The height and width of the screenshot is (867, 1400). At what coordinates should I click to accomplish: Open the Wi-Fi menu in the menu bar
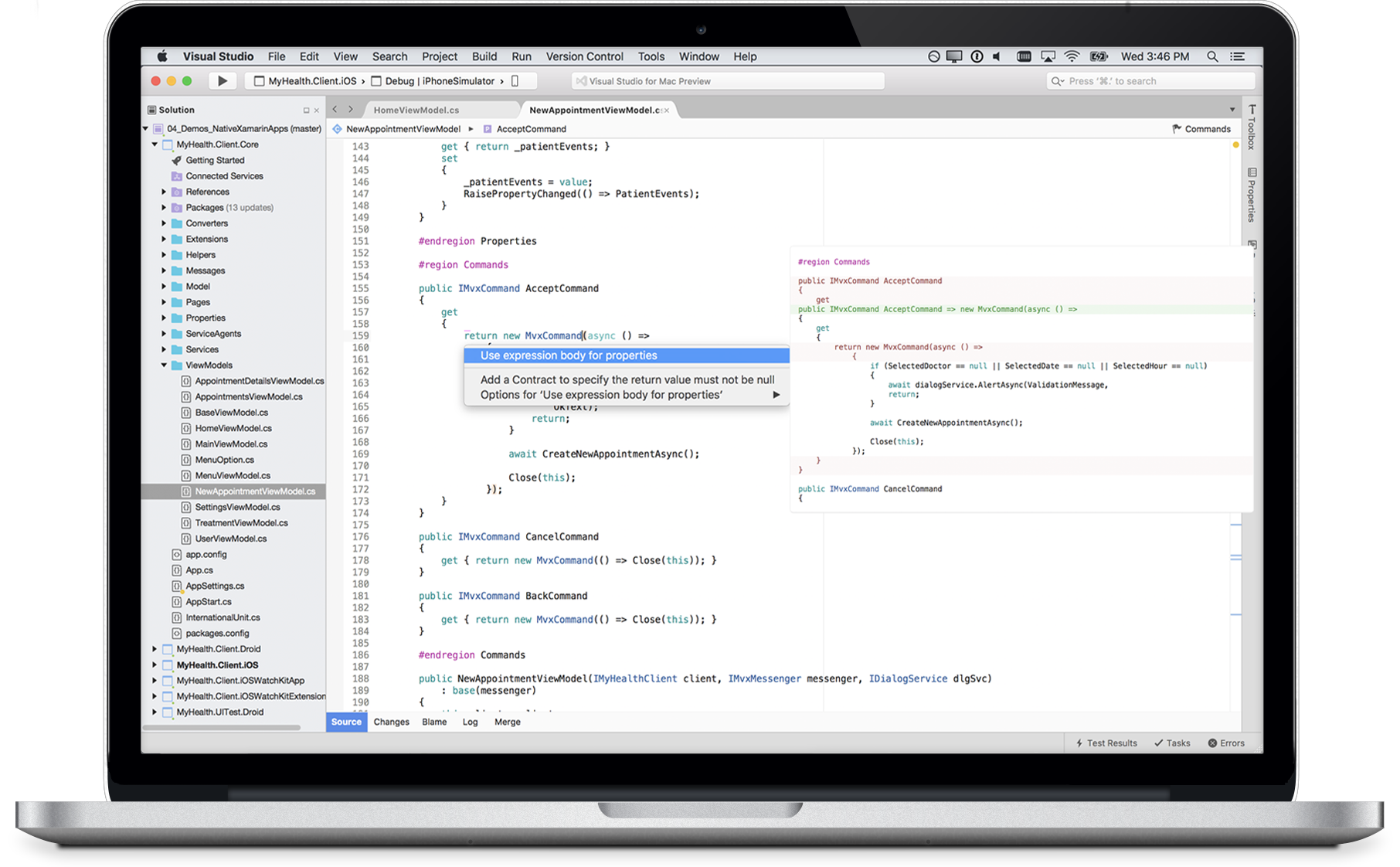tap(1072, 56)
